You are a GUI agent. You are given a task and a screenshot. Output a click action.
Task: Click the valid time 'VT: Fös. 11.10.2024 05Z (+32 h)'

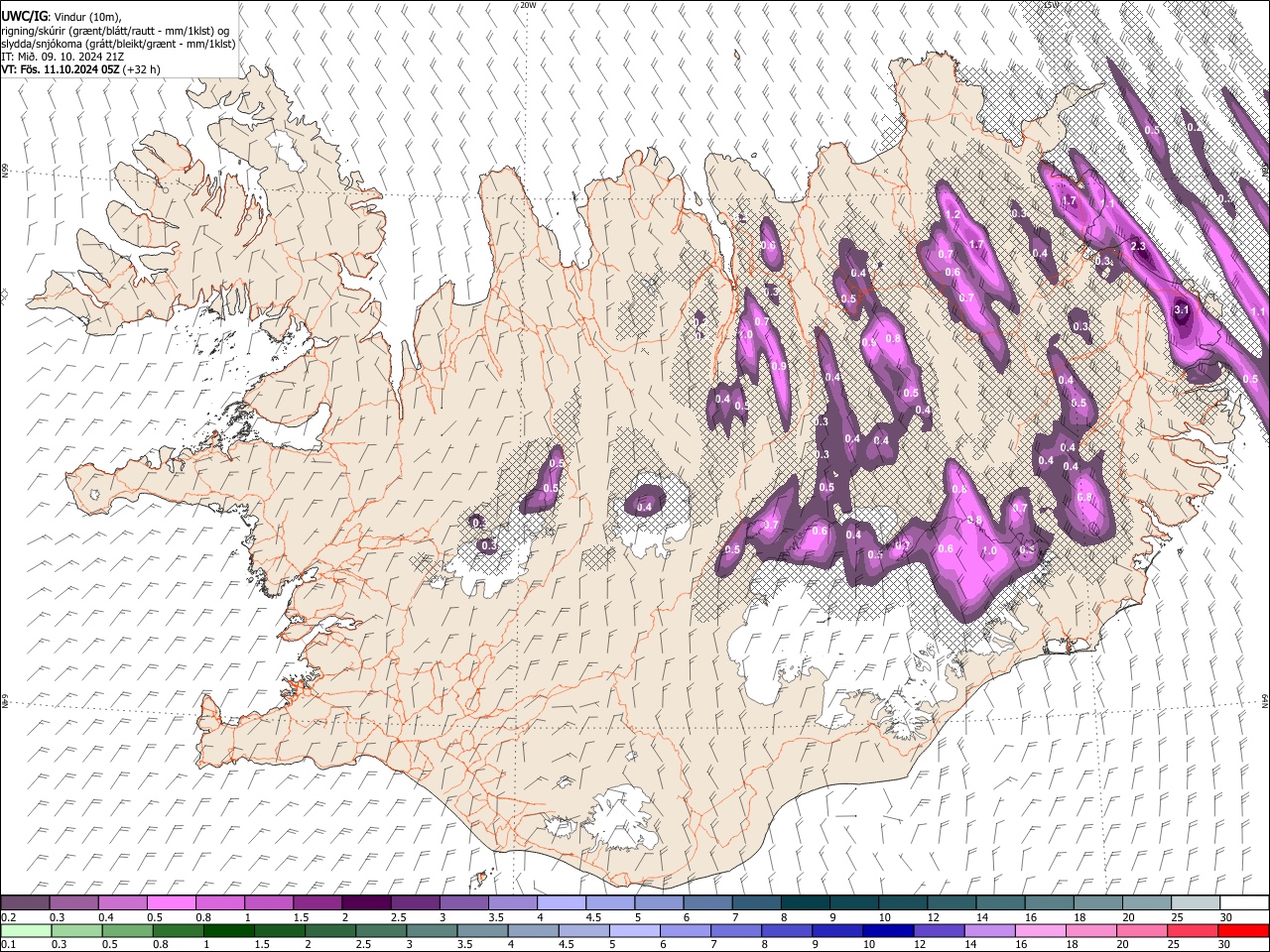pyautogui.click(x=80, y=69)
